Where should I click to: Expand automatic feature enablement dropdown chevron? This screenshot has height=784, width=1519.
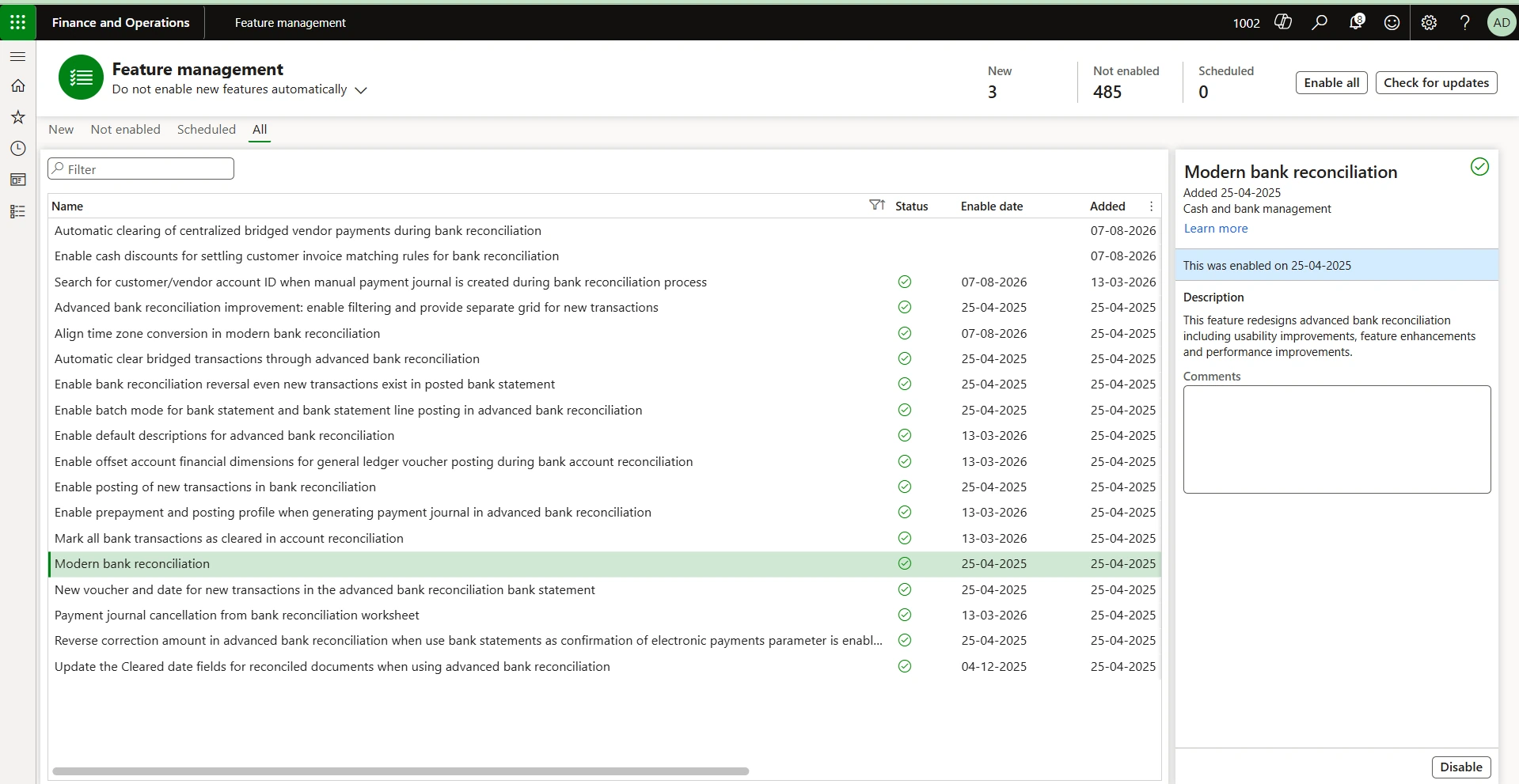pos(361,90)
